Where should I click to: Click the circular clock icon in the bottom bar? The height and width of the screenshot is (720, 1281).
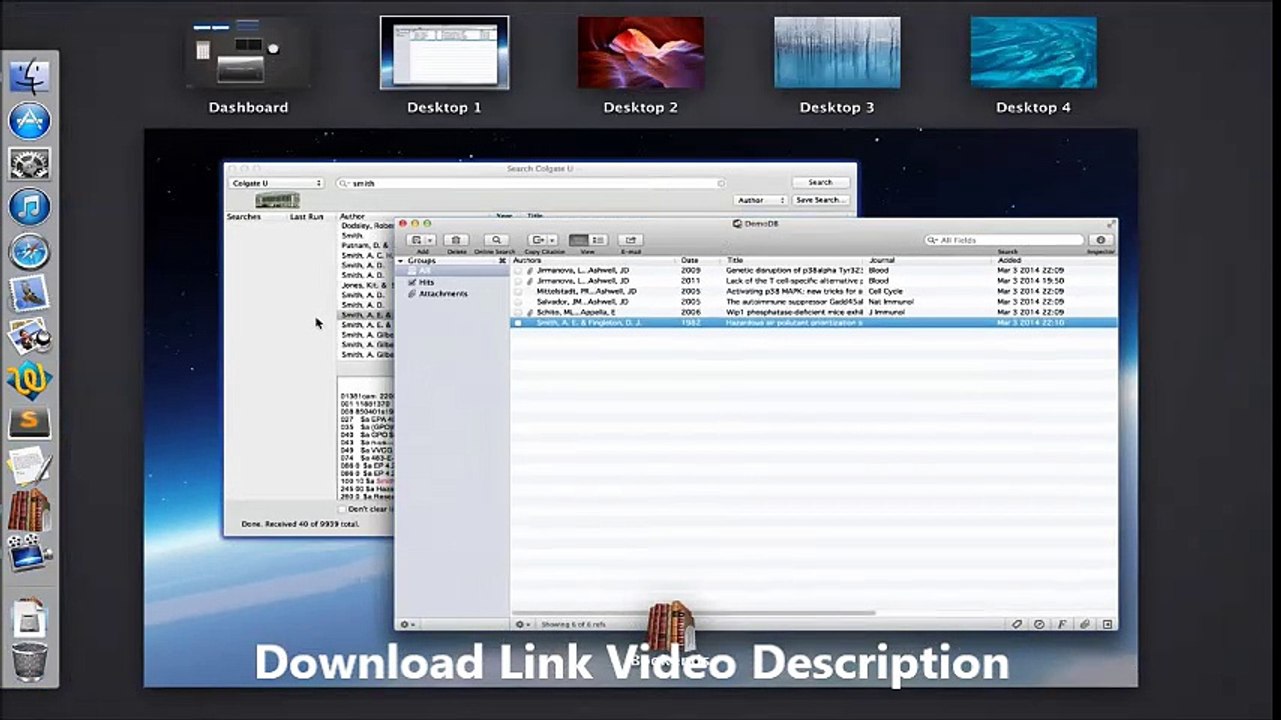1039,624
